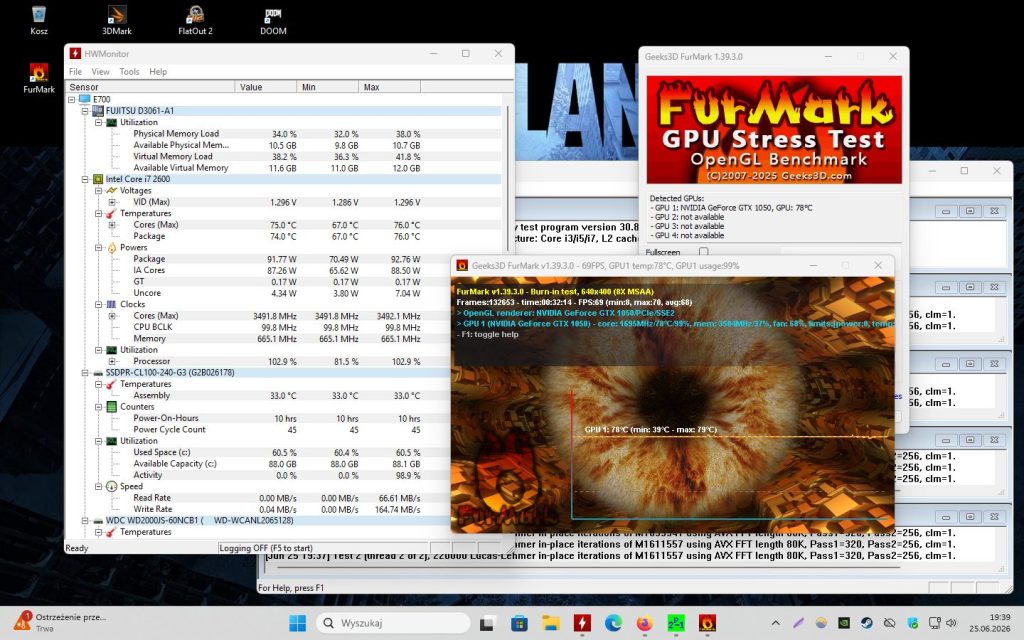Viewport: 1024px width, 640px height.
Task: Click the Sensor column header
Action: [150, 87]
